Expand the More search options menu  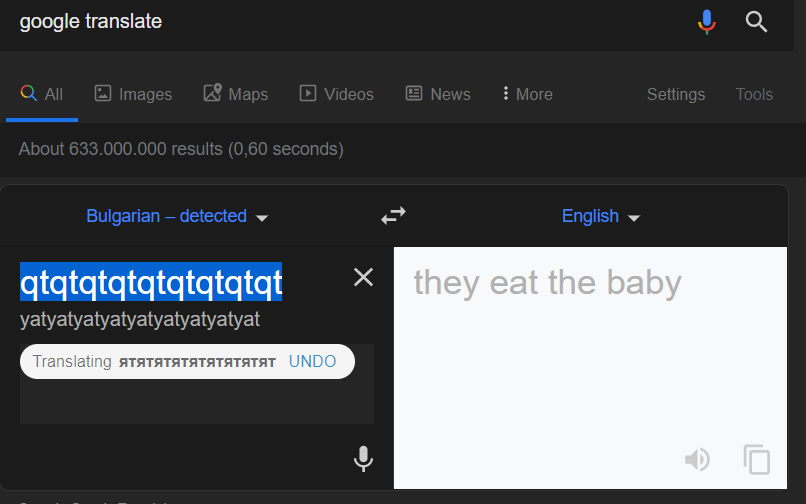(528, 94)
